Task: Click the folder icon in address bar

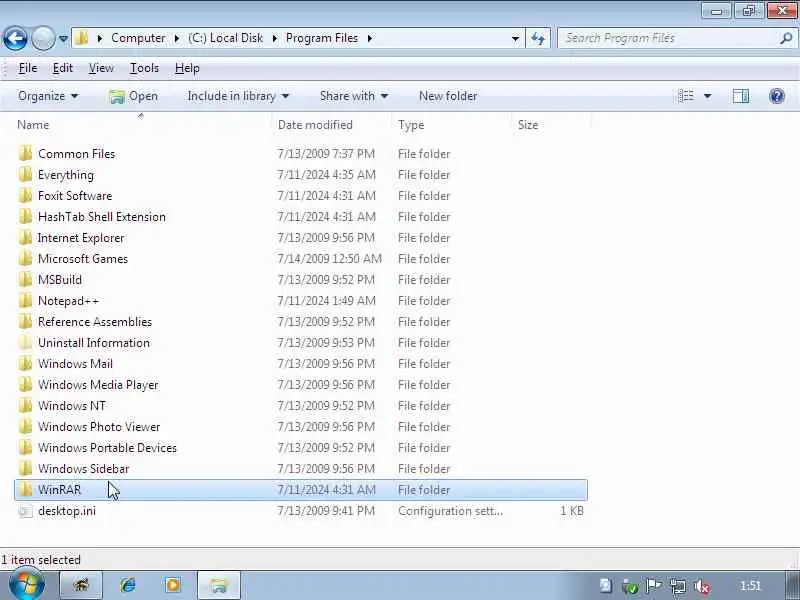Action: click(82, 38)
